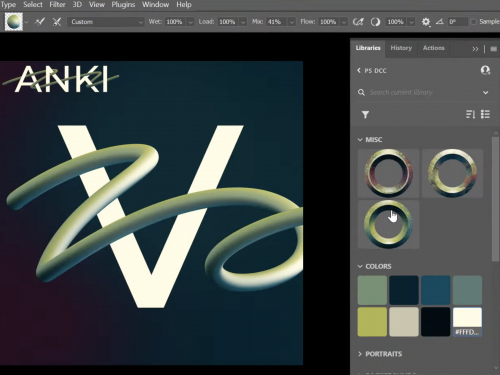This screenshot has width=500, height=375.
Task: Open the Plugins menu
Action: (x=123, y=5)
